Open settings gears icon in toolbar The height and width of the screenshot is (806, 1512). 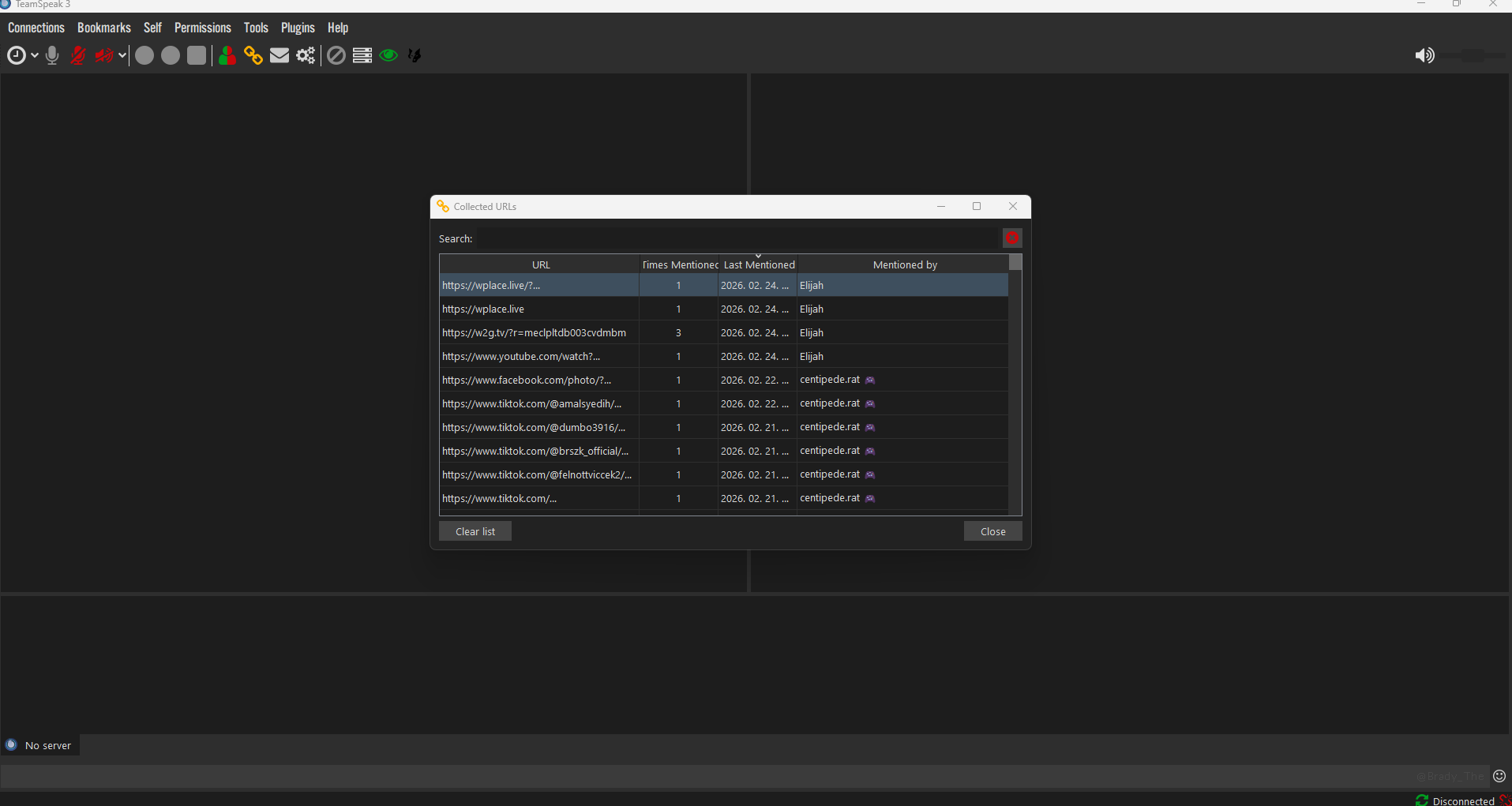click(306, 55)
